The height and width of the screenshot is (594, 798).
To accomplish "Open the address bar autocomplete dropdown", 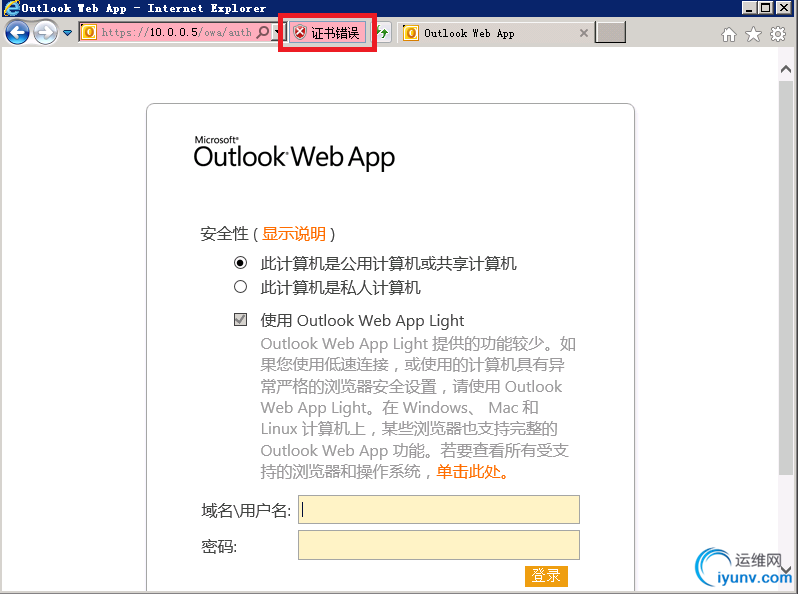I will pos(276,33).
